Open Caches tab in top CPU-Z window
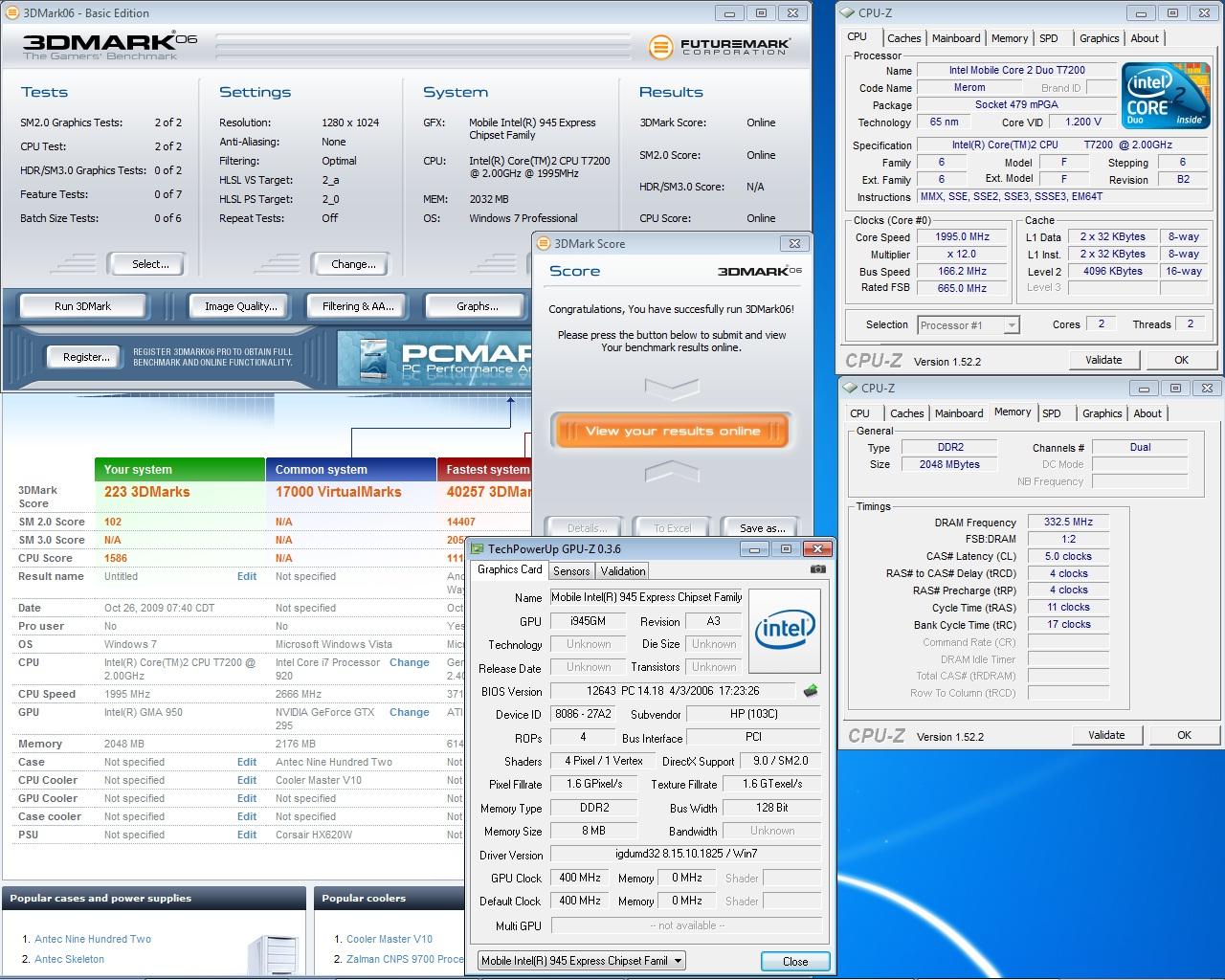This screenshot has width=1225, height=980. click(903, 38)
